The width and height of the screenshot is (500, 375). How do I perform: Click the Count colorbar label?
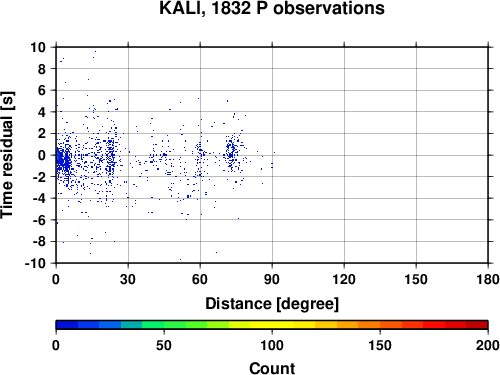pos(272,368)
